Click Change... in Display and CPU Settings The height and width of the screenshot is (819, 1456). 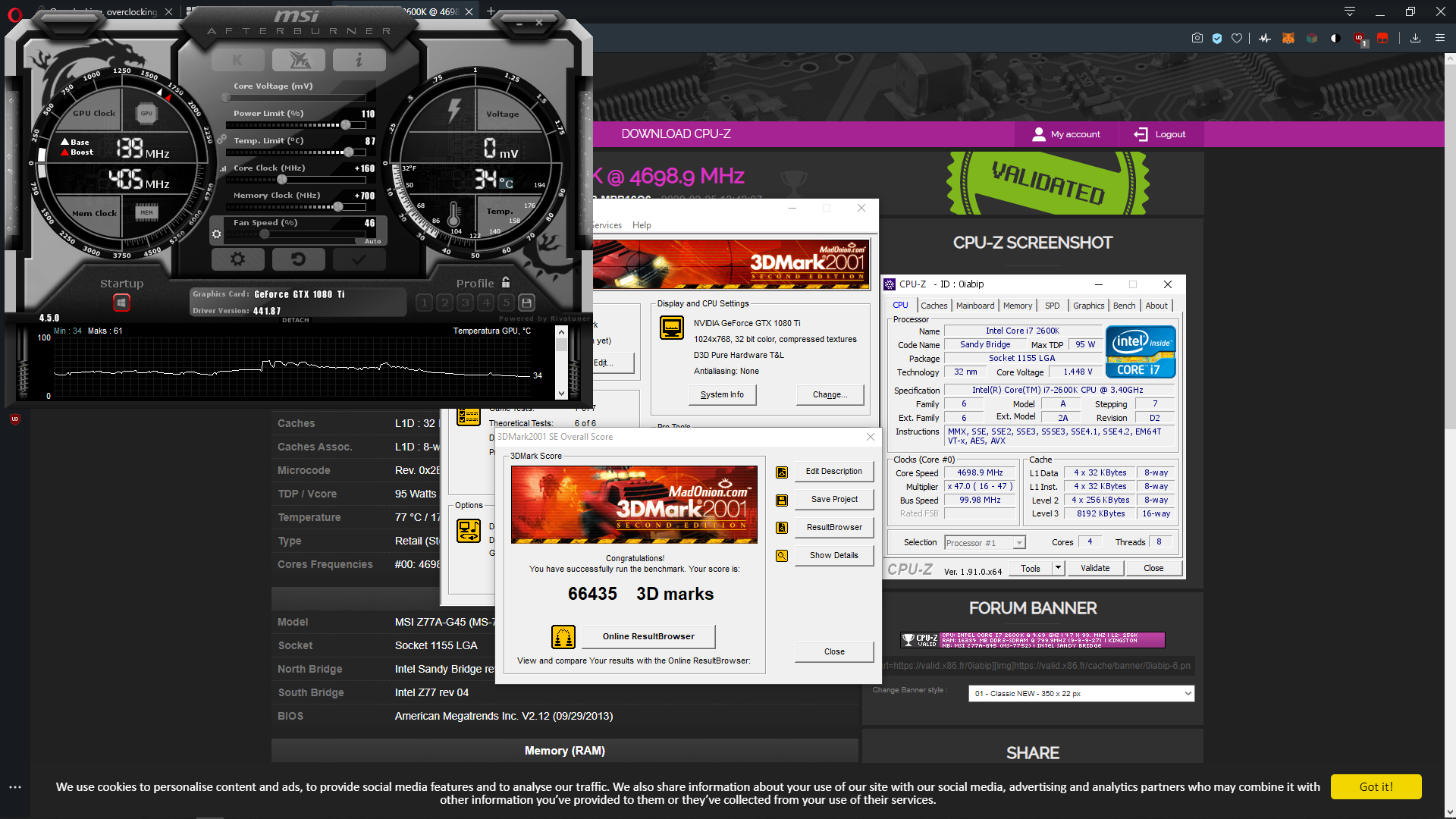[830, 394]
